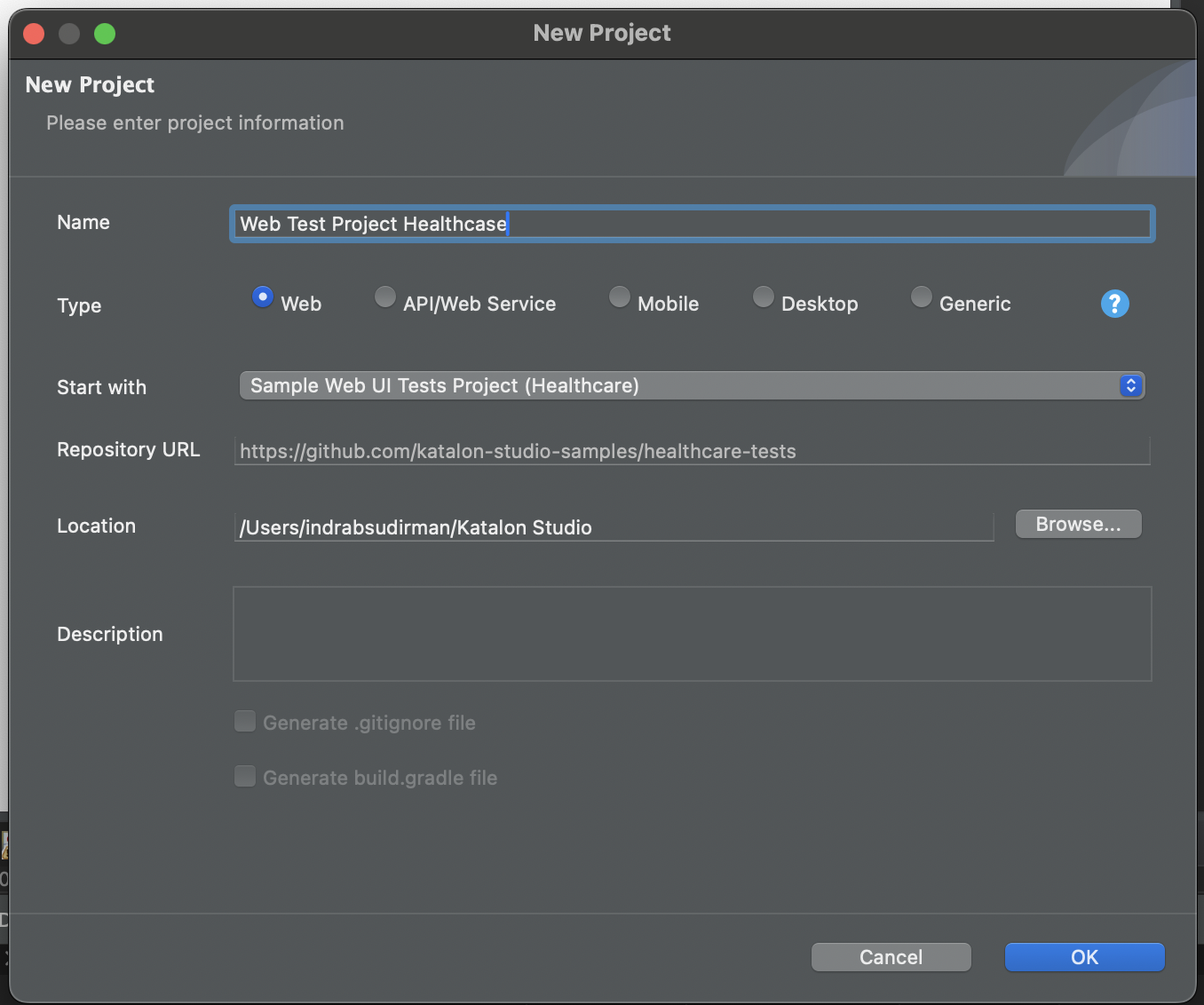Screen dimensions: 1204x1005
Task: Focus the project Name text field
Action: click(693, 224)
